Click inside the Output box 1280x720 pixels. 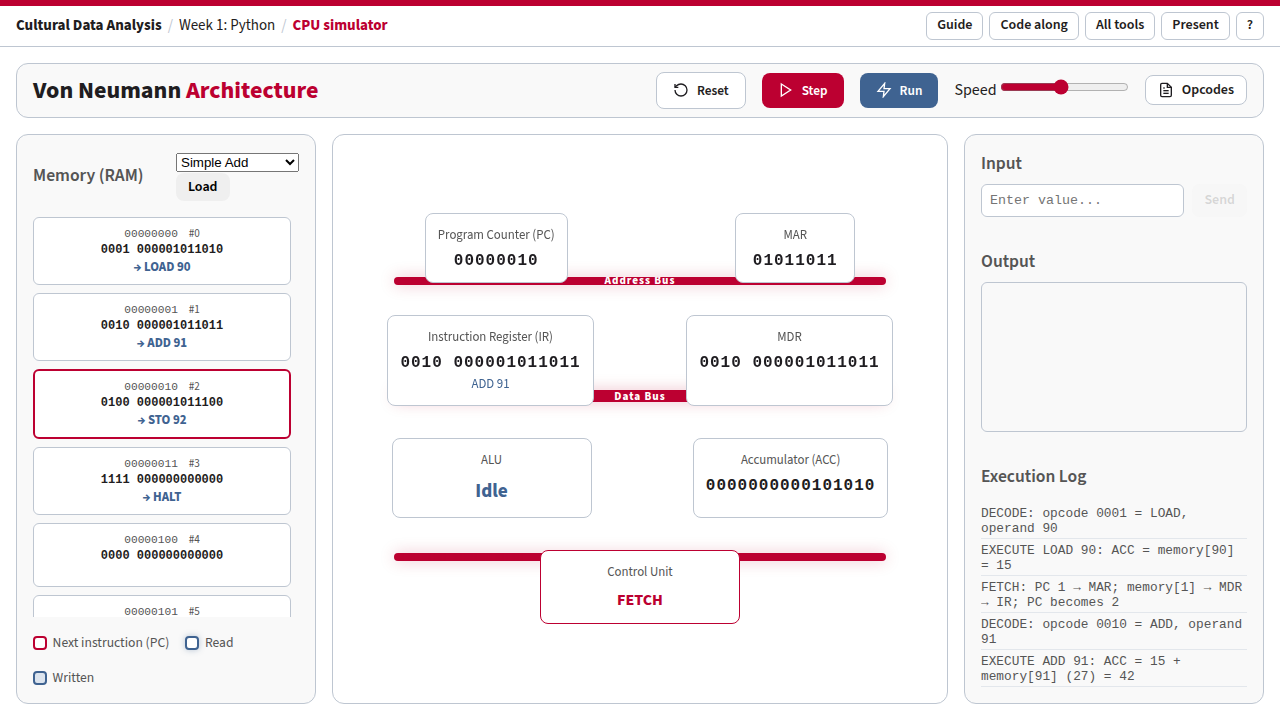[x=1114, y=357]
